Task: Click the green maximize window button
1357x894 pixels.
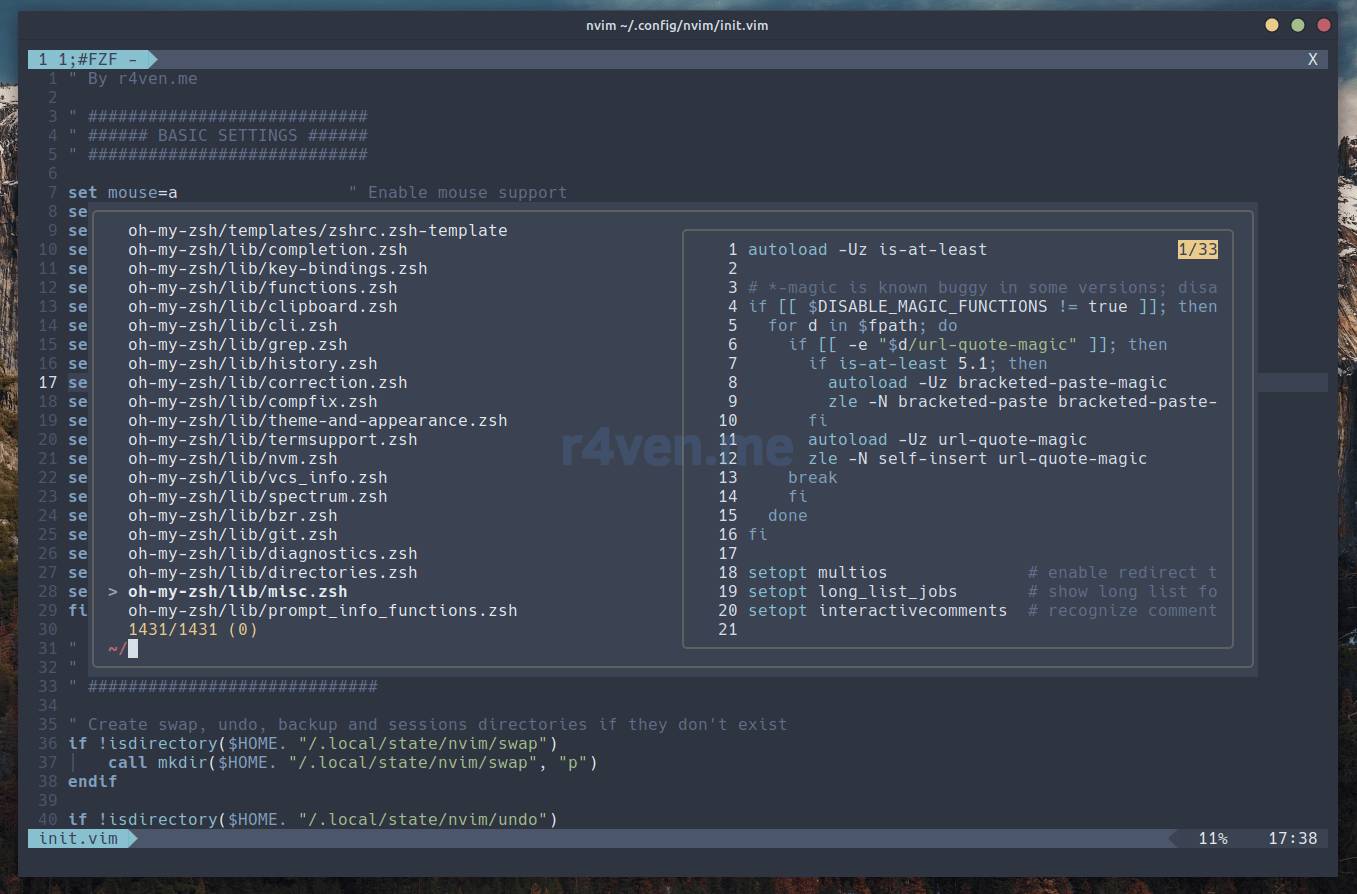Action: (x=1297, y=25)
